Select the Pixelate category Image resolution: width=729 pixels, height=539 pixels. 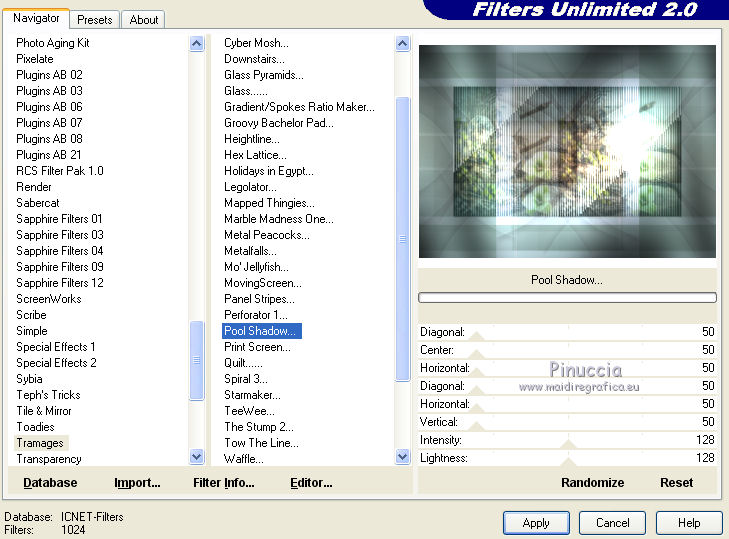(35, 59)
